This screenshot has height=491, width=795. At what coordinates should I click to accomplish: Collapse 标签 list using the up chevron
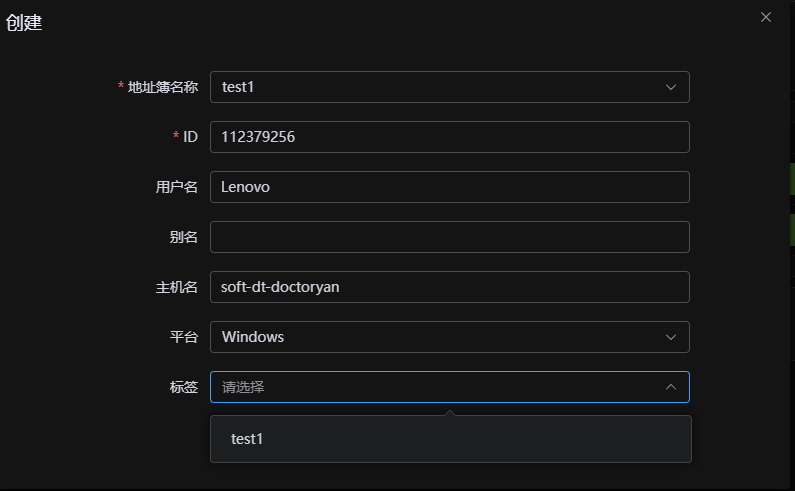tap(671, 387)
